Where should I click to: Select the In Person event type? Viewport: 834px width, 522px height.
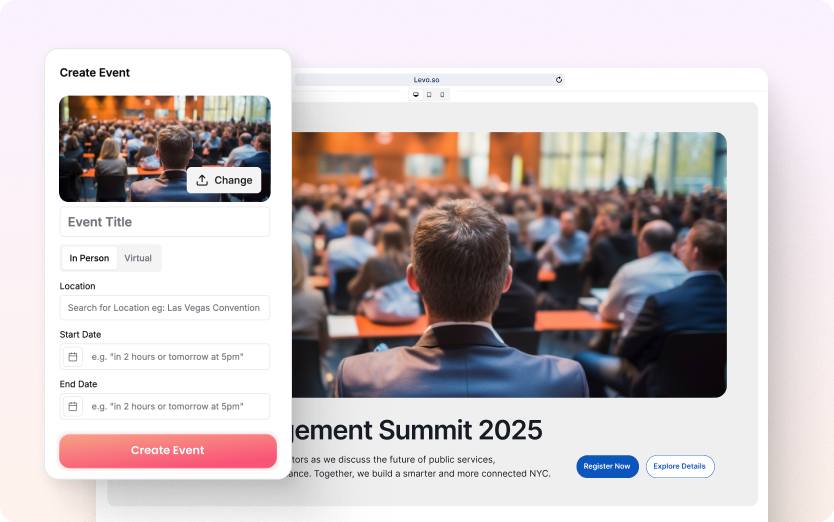tap(89, 258)
